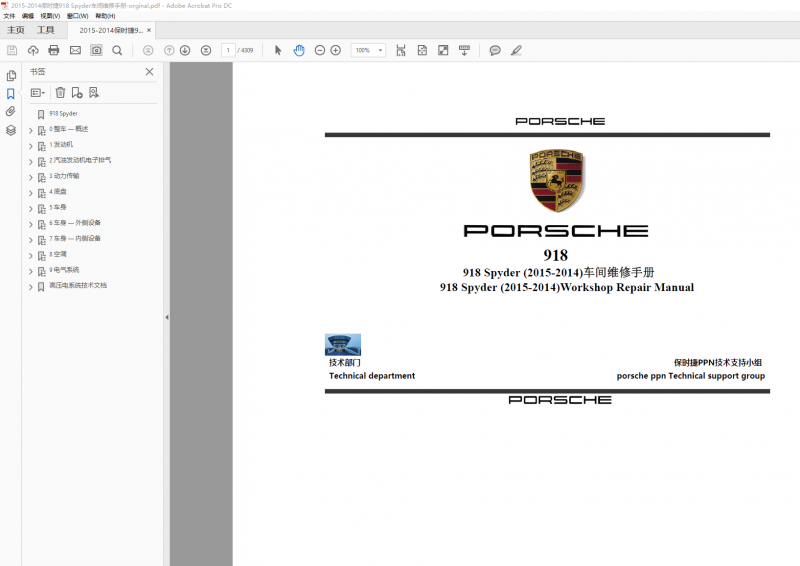The height and width of the screenshot is (566, 800).
Task: Go to next page arrow
Action: [x=185, y=50]
